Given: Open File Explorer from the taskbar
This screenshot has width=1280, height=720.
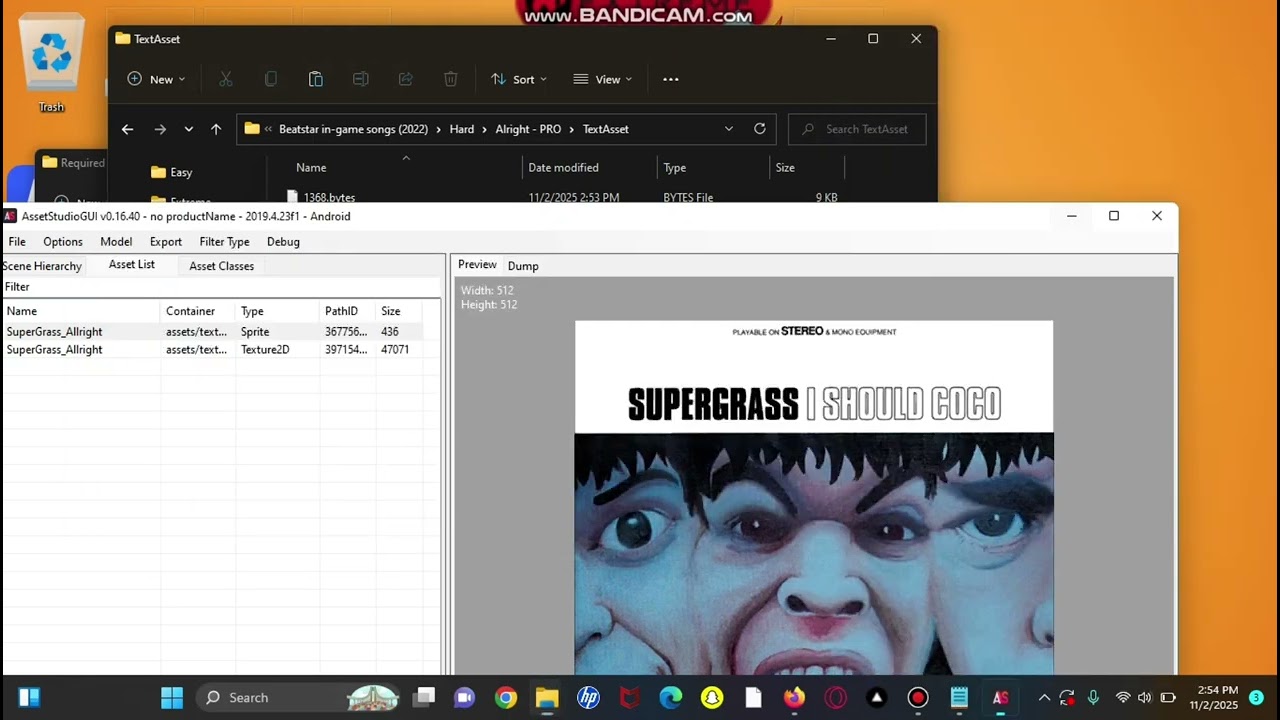Looking at the screenshot, I should (547, 697).
